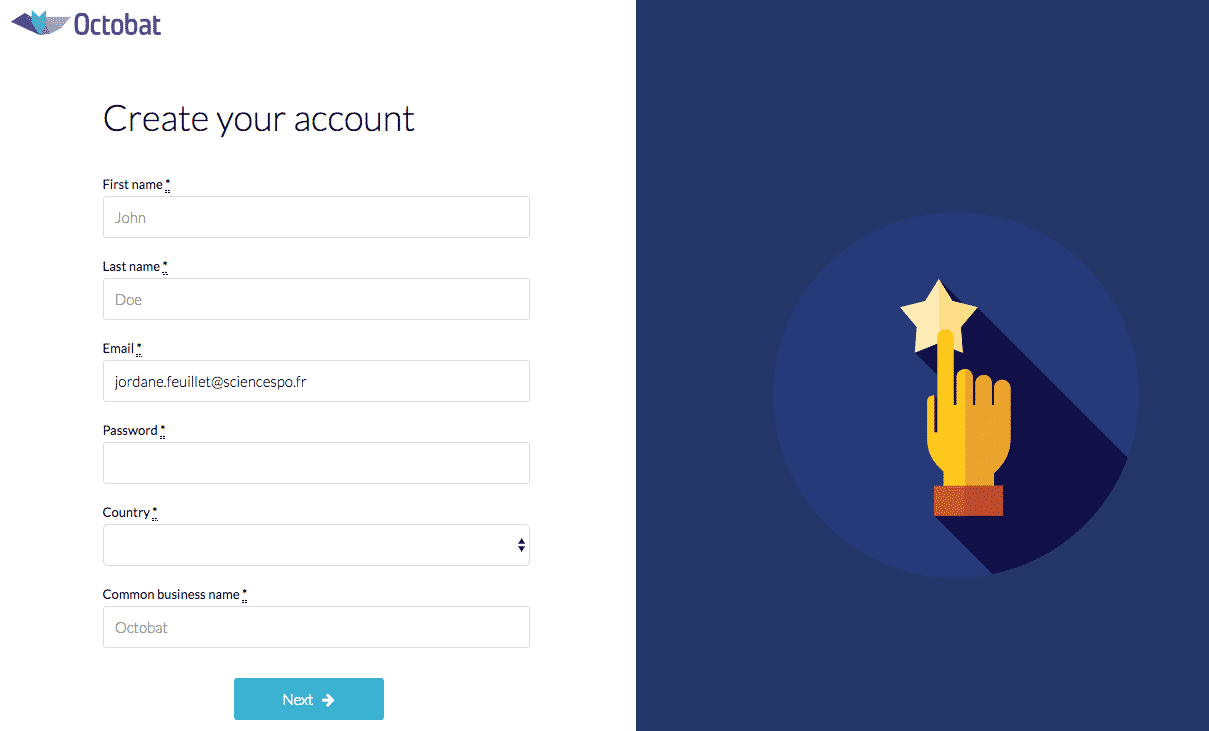Click the Last name label
The height and width of the screenshot is (731, 1209).
click(131, 267)
